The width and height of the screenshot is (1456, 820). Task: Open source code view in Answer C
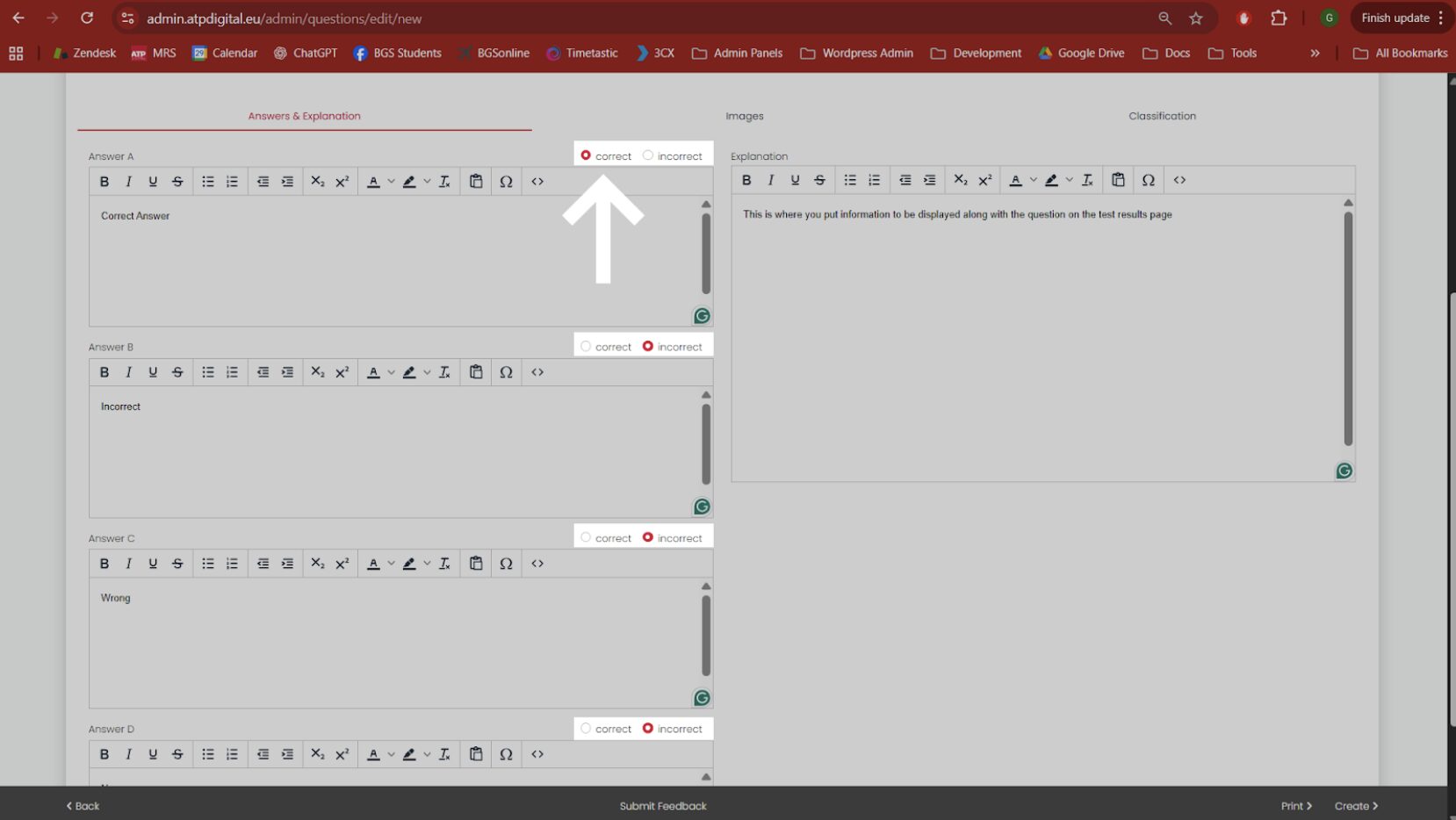[537, 564]
